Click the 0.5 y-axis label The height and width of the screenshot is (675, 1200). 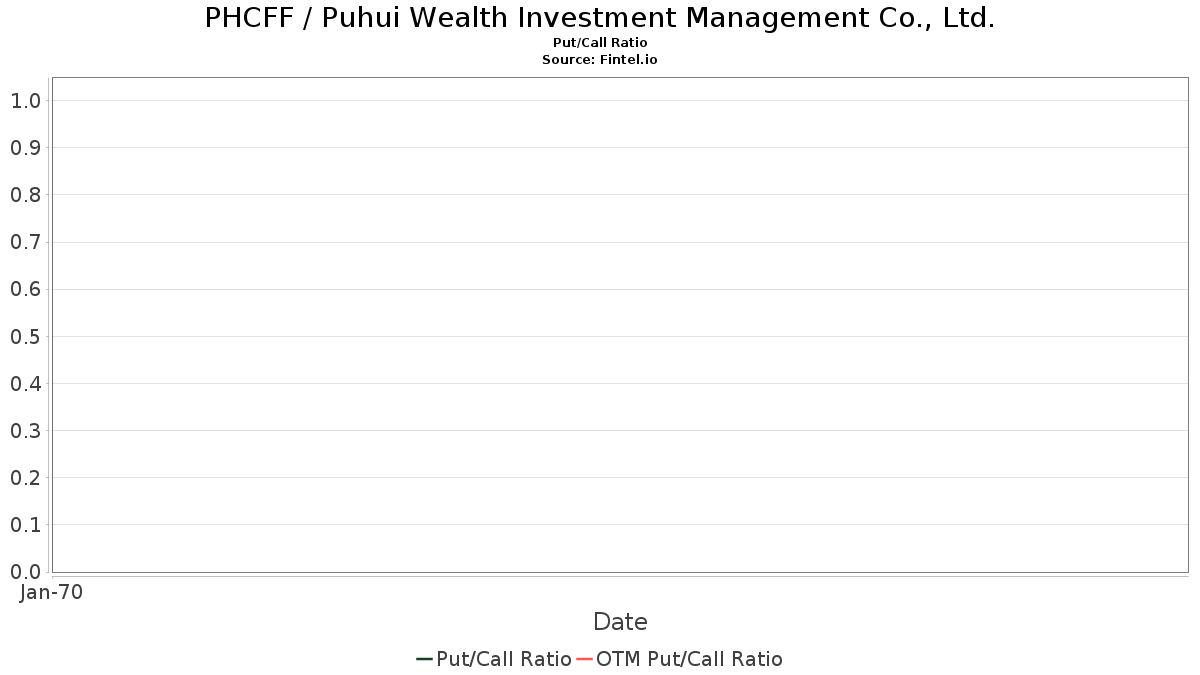pos(26,337)
